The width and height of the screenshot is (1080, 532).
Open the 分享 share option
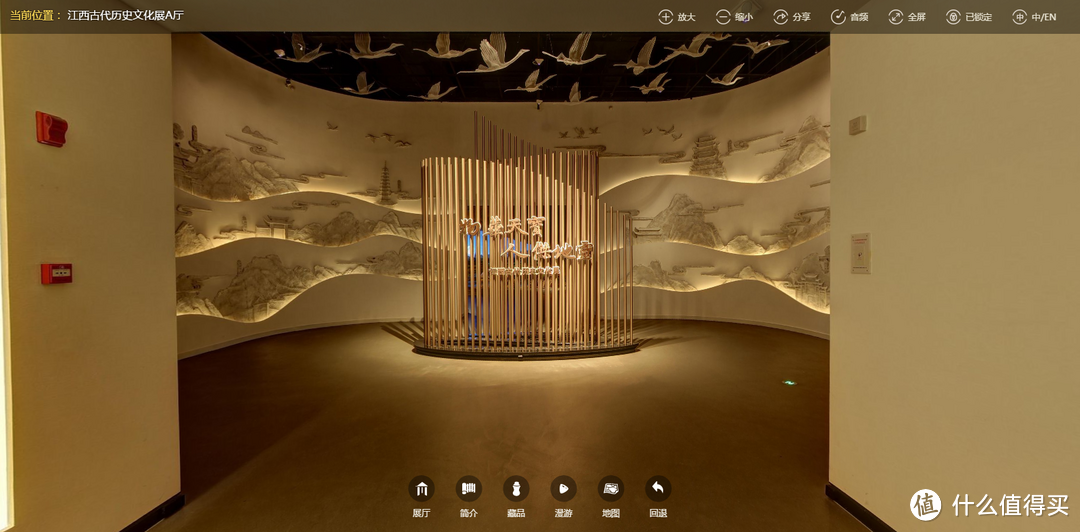[x=781, y=17]
